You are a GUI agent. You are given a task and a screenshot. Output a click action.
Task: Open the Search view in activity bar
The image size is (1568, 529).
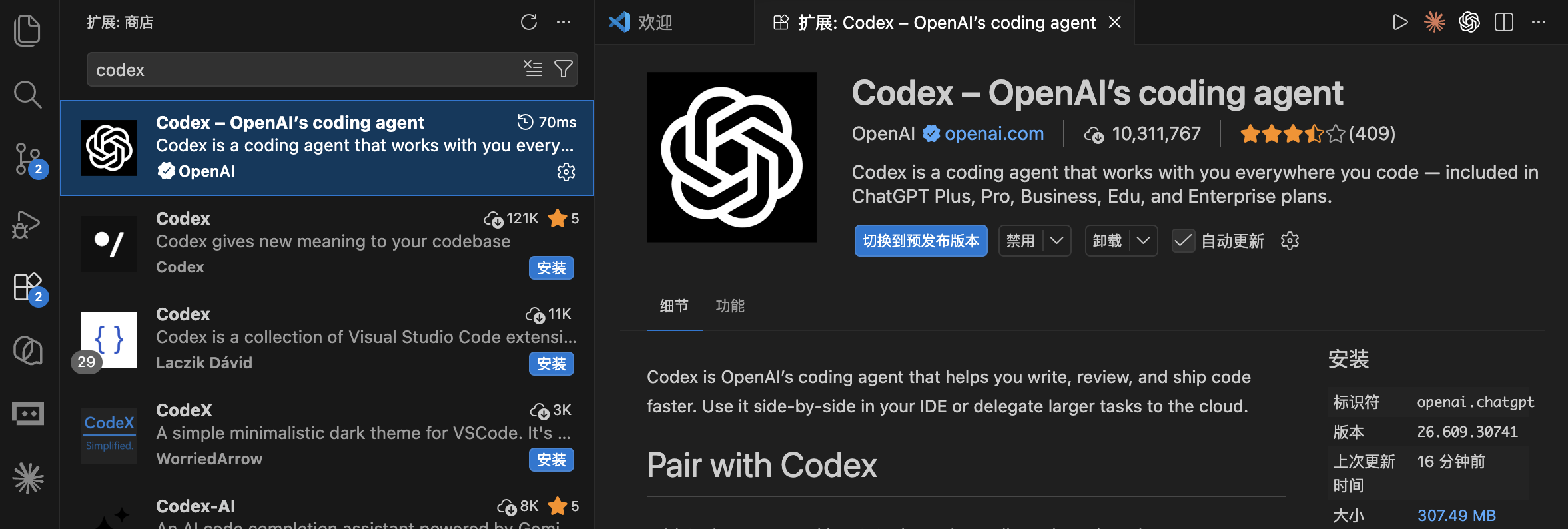click(x=27, y=95)
